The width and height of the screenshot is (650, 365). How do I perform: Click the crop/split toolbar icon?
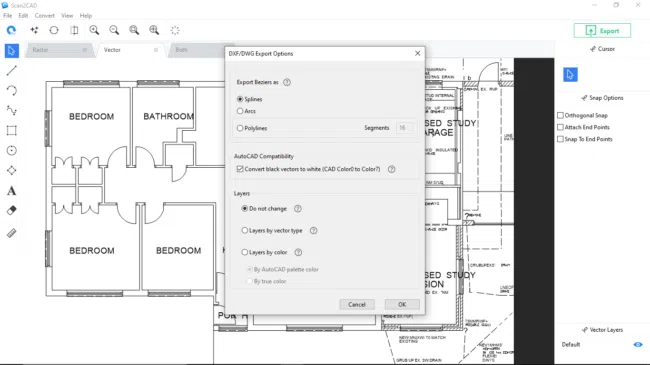74,30
